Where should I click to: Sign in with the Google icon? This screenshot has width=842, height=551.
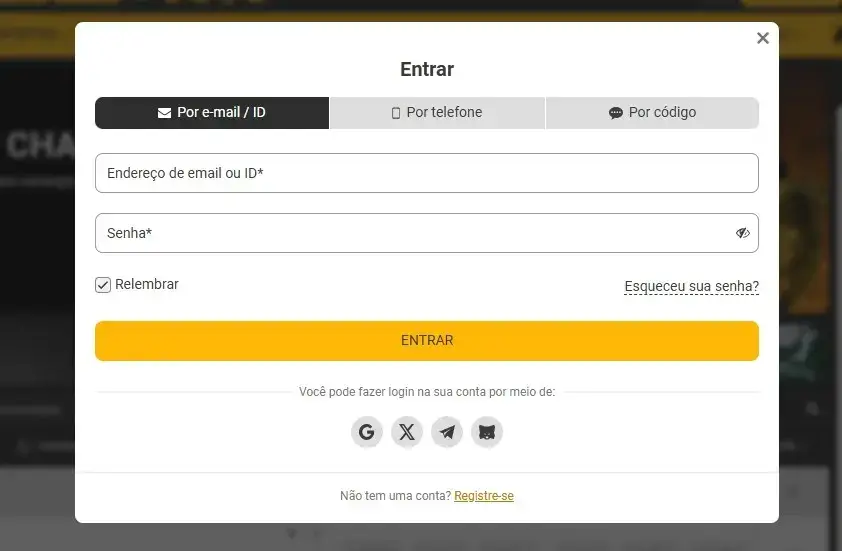[367, 432]
